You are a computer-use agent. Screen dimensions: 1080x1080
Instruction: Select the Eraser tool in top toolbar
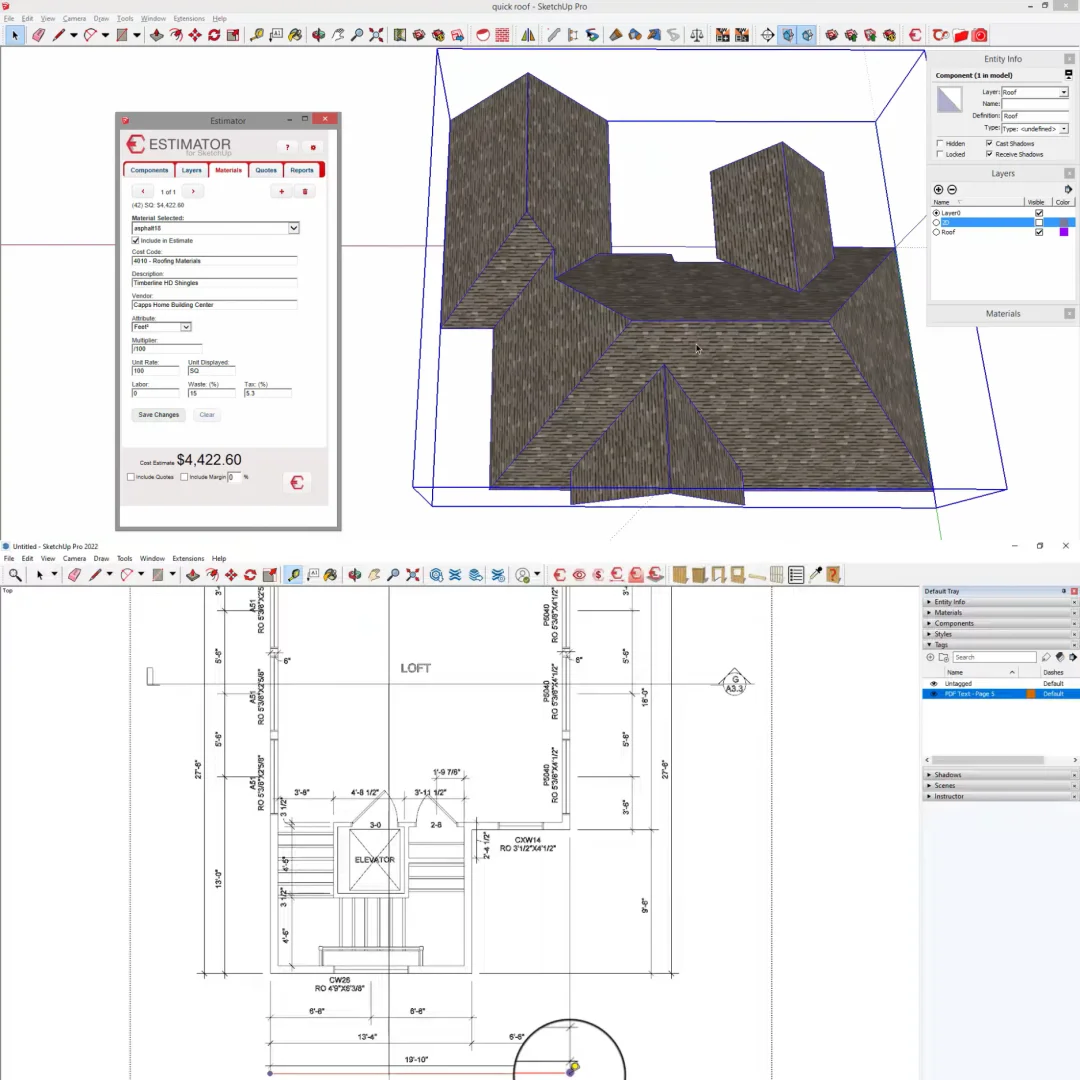[38, 35]
